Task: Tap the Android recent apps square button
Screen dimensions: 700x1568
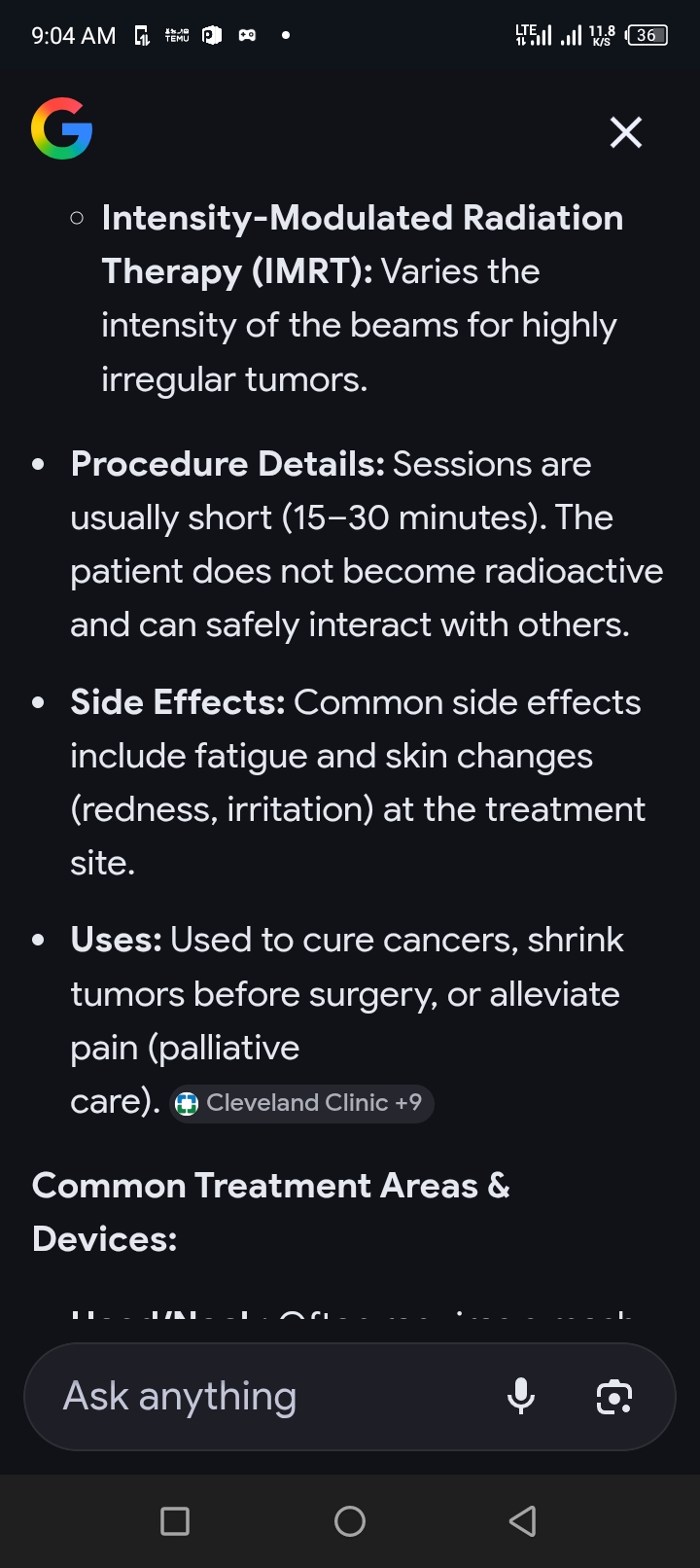Action: 175,1521
